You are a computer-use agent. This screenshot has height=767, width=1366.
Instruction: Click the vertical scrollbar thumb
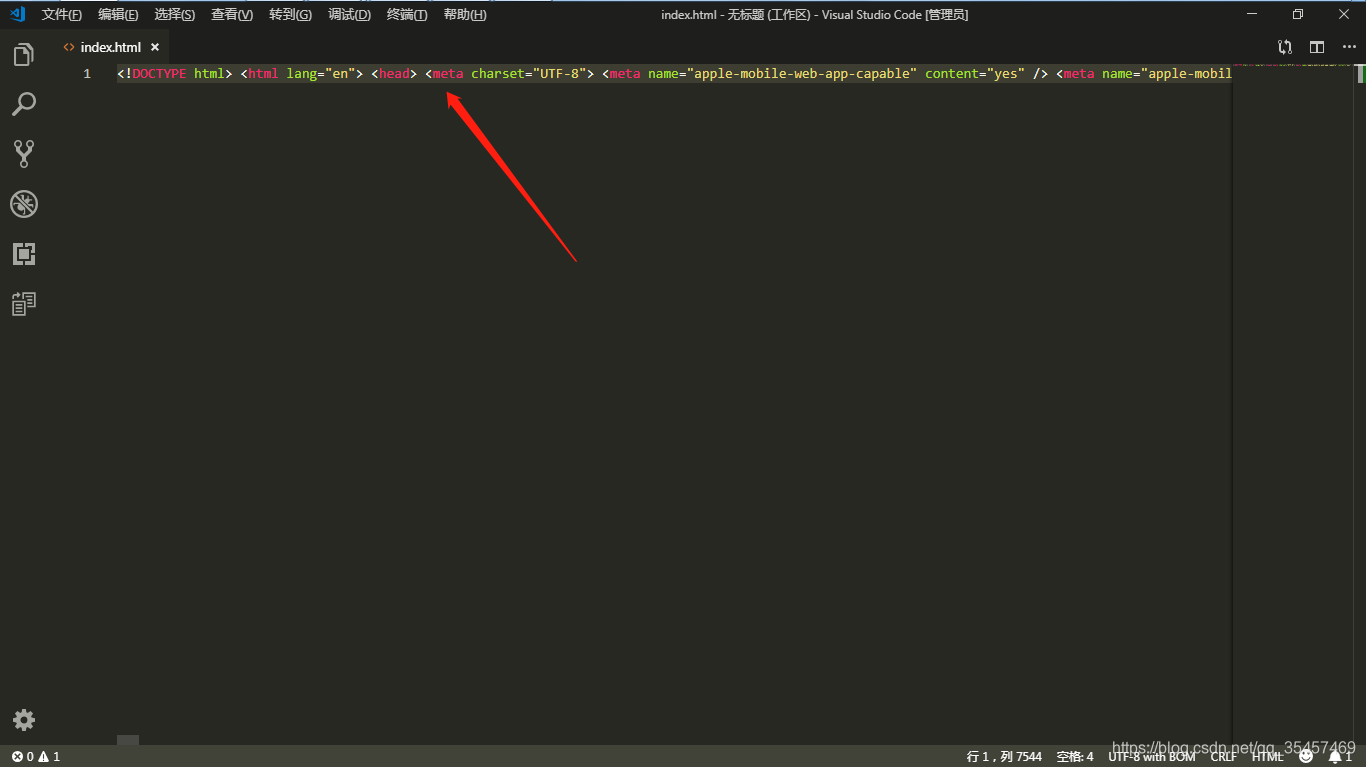(1360, 74)
